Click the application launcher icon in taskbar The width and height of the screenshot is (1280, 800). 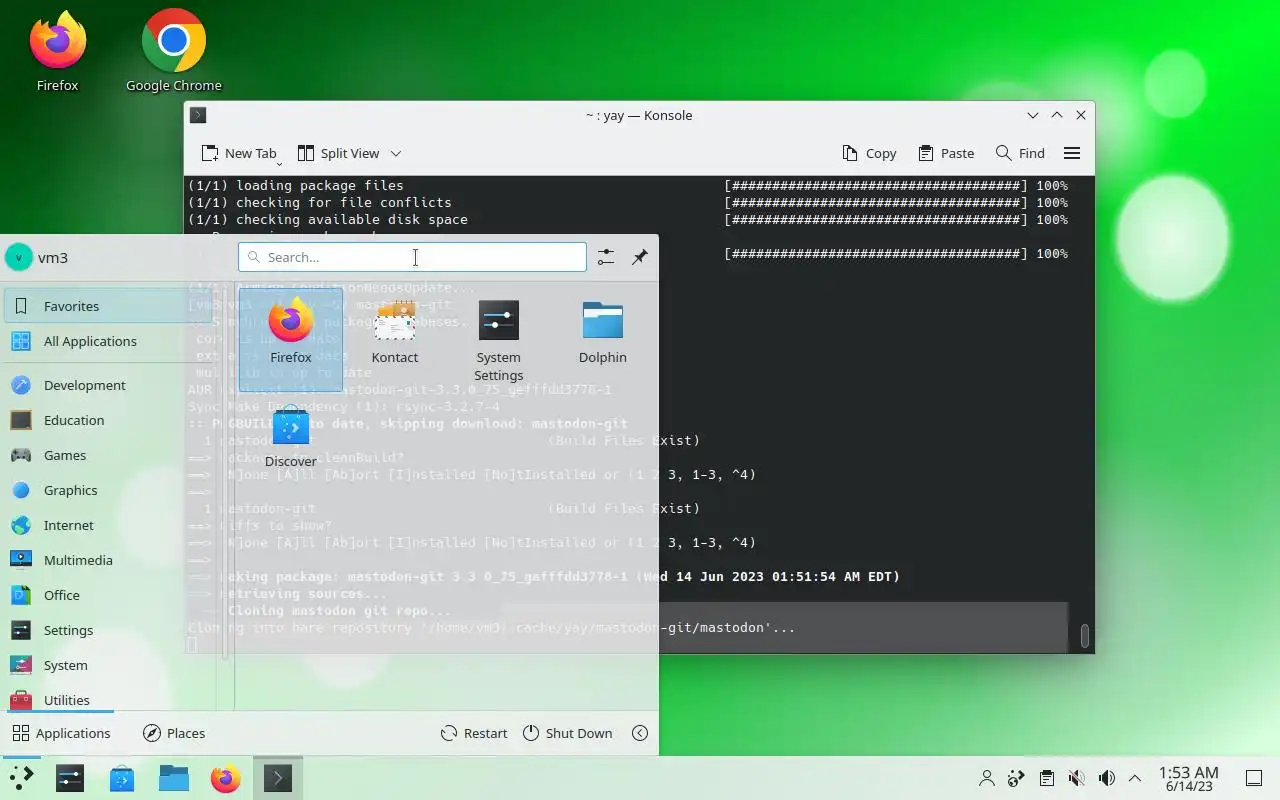(21, 778)
